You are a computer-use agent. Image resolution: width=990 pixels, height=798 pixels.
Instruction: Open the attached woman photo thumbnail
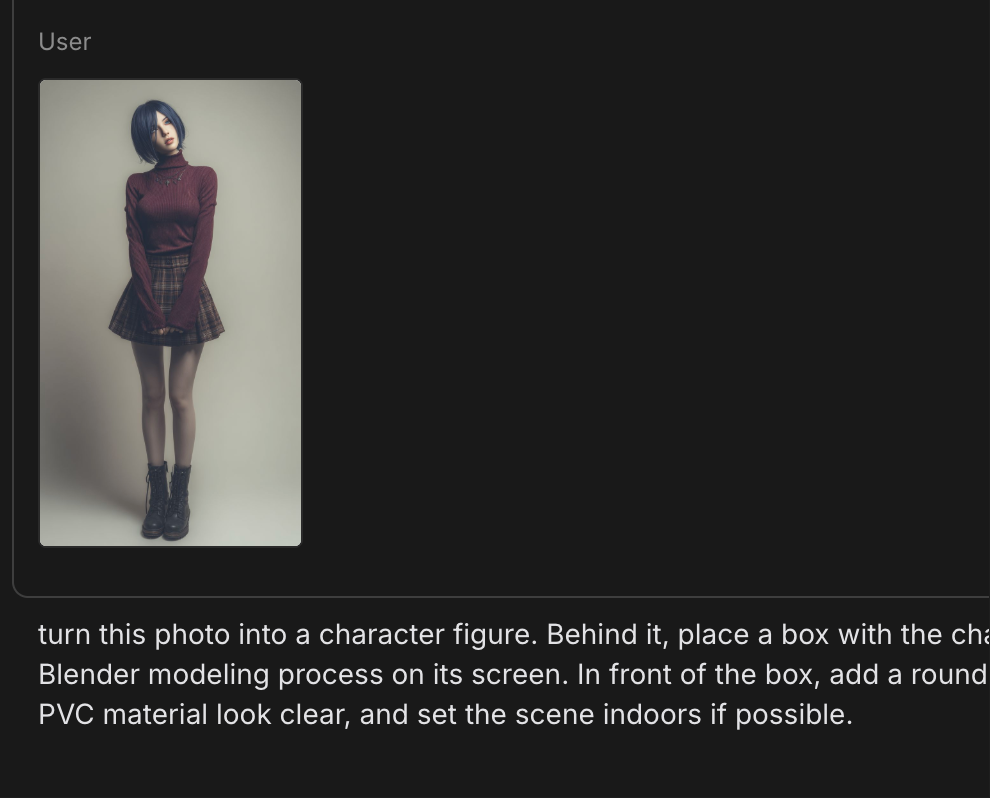170,313
